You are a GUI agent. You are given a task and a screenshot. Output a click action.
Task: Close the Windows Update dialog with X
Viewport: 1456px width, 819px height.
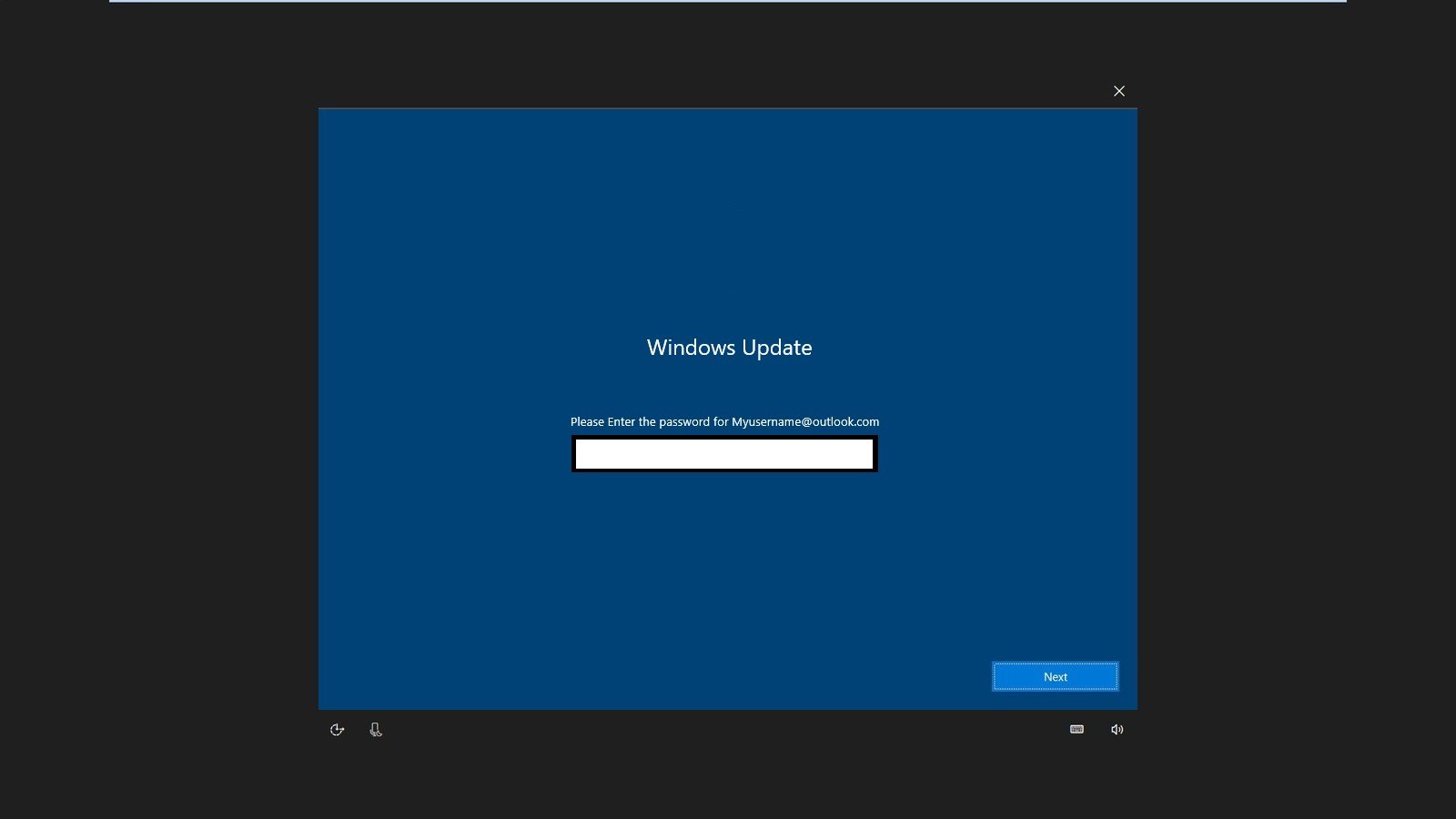click(1119, 91)
